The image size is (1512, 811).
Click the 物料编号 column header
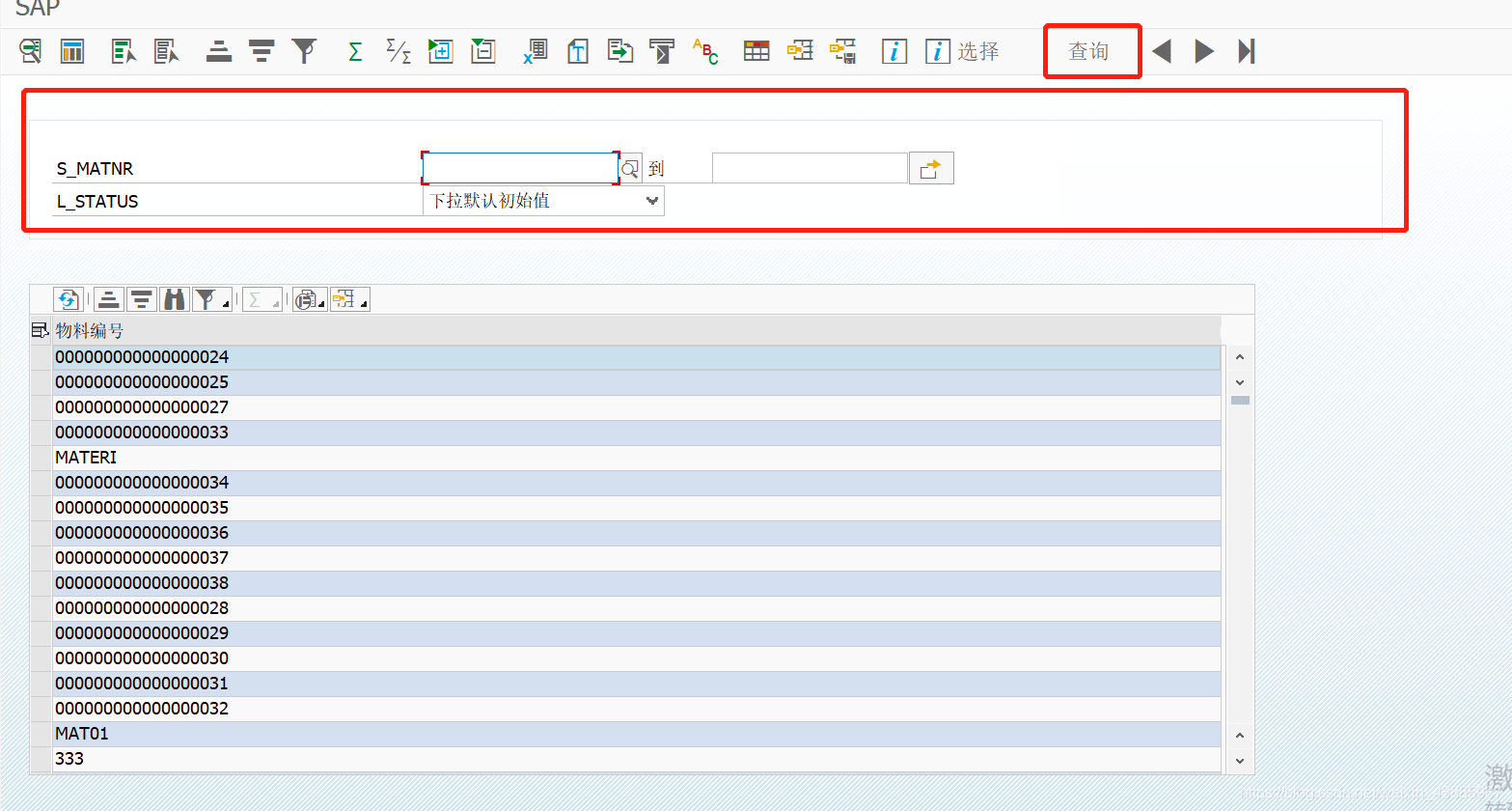coord(636,331)
